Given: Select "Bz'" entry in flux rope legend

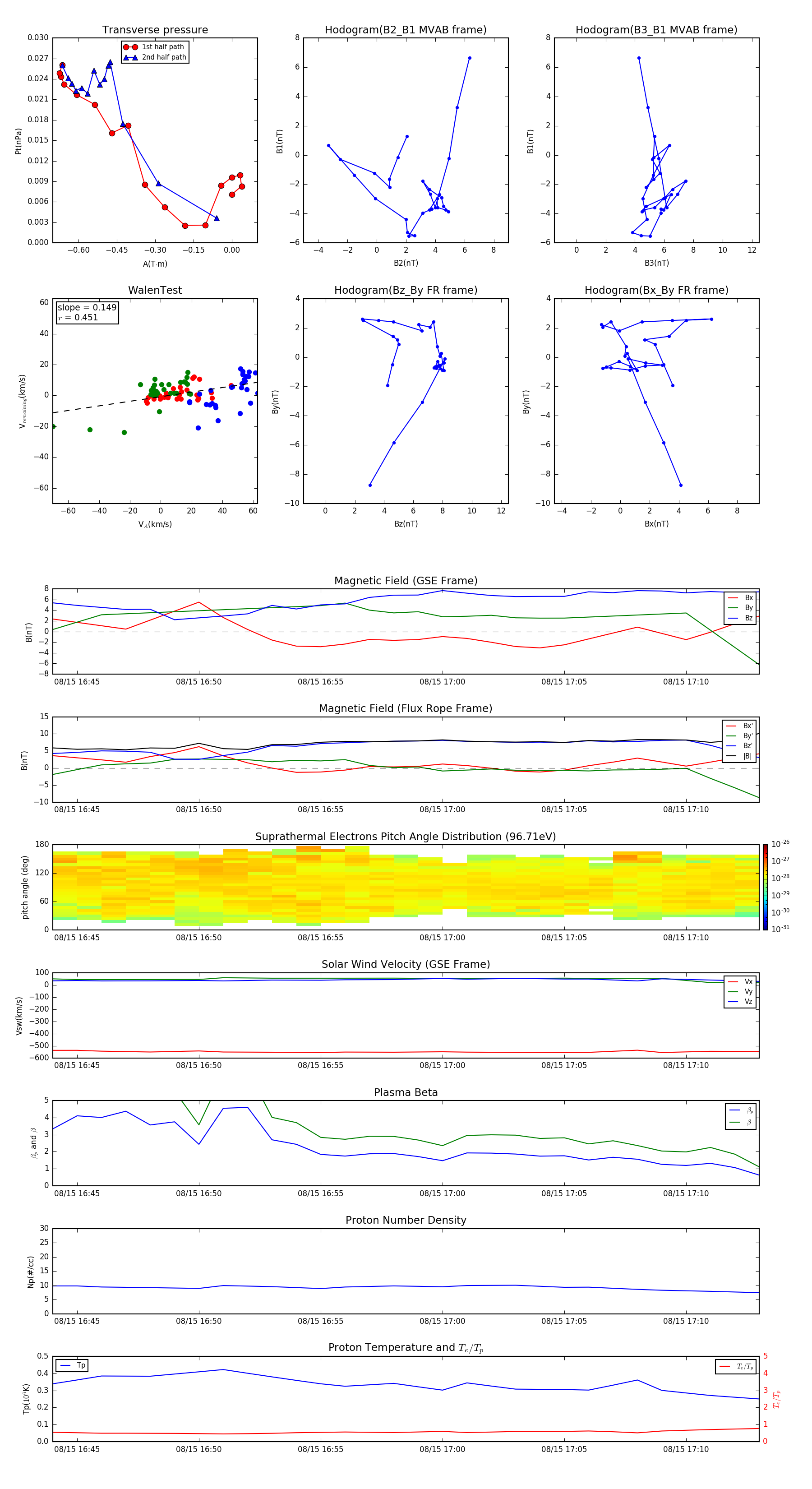Looking at the screenshot, I should click(x=740, y=746).
